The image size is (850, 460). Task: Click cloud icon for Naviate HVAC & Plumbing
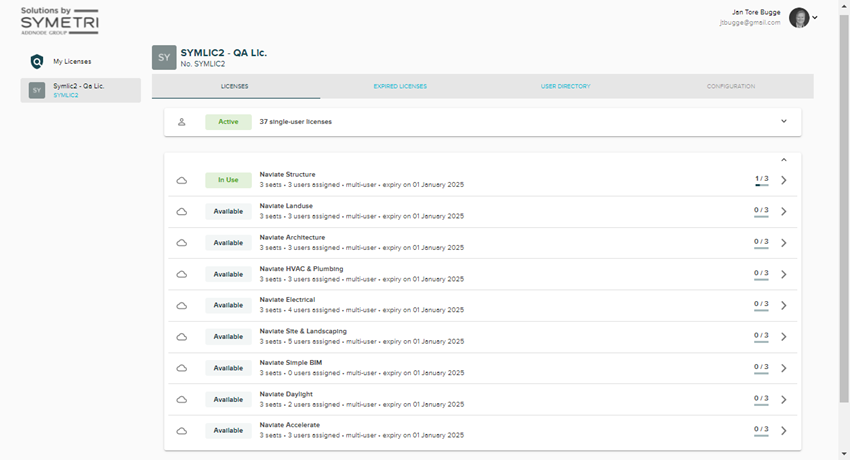pyautogui.click(x=182, y=275)
